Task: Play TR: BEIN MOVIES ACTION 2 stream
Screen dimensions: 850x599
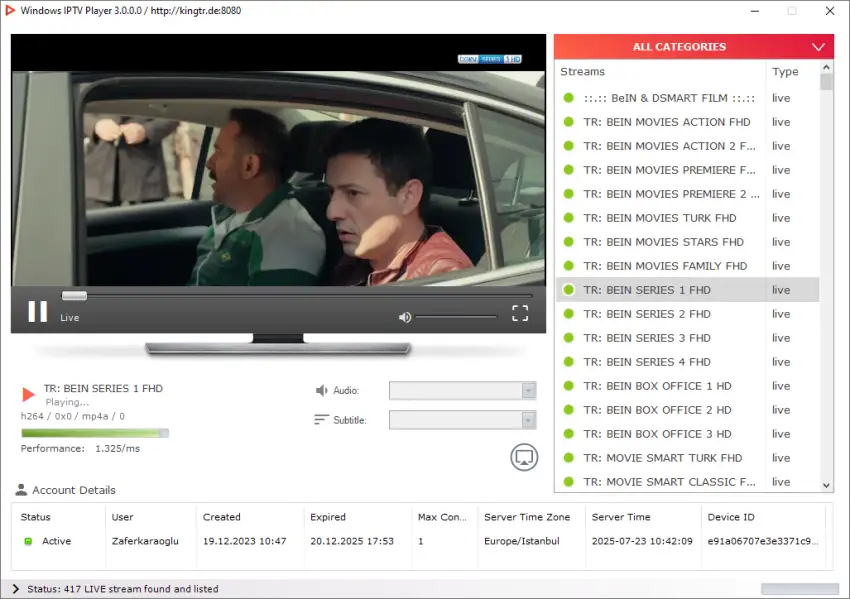Action: pyautogui.click(x=687, y=146)
